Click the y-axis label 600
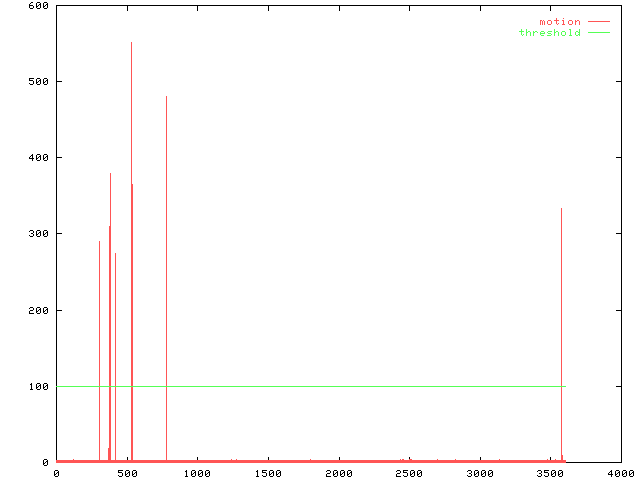The image size is (640, 480). click(x=38, y=6)
